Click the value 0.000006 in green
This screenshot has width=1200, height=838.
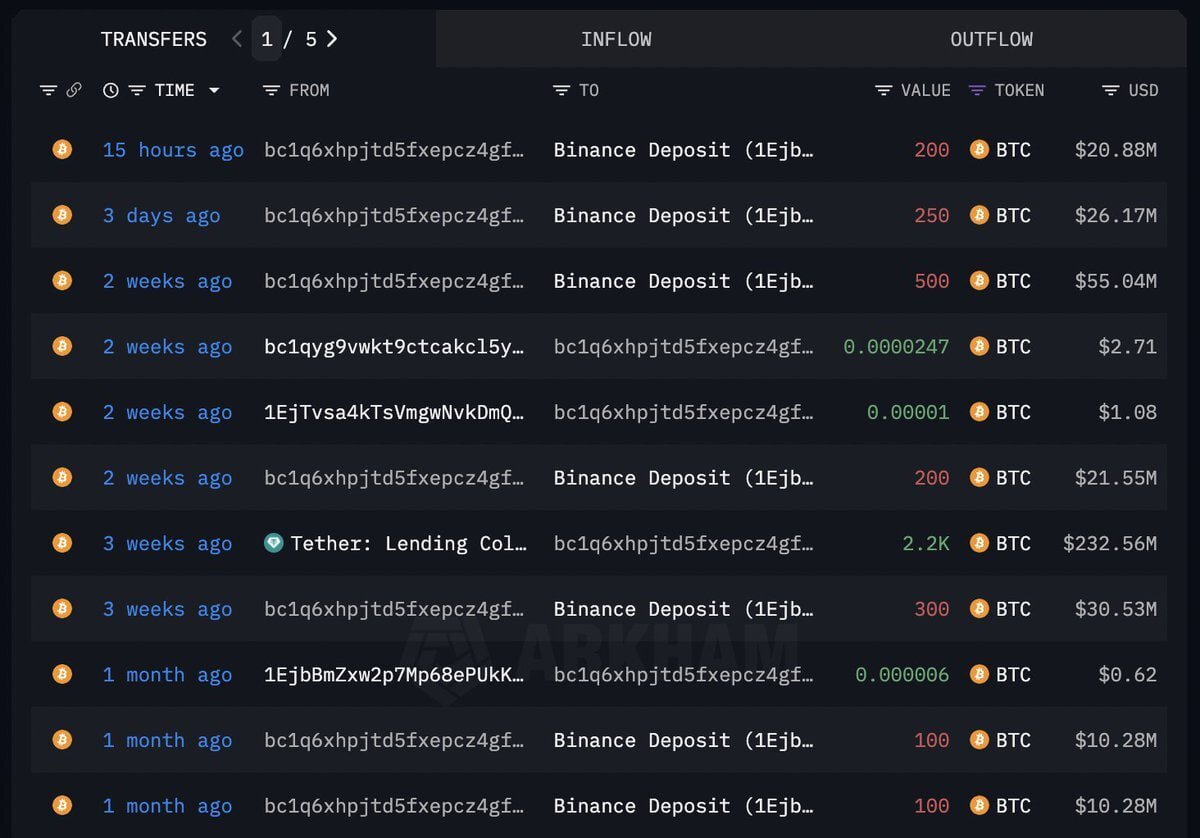click(902, 674)
